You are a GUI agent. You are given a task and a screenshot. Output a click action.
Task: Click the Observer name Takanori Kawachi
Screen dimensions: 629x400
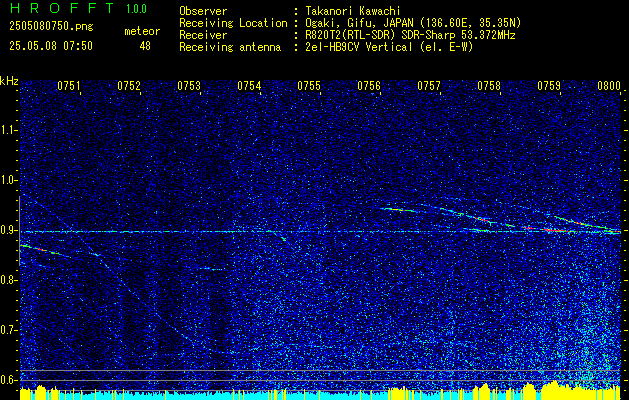click(353, 11)
